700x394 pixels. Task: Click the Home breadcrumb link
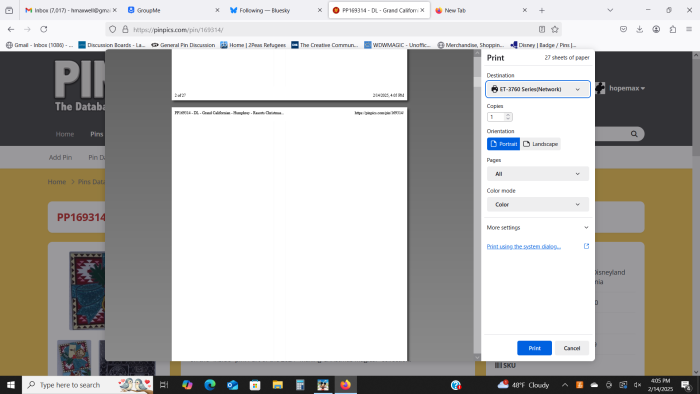57,182
